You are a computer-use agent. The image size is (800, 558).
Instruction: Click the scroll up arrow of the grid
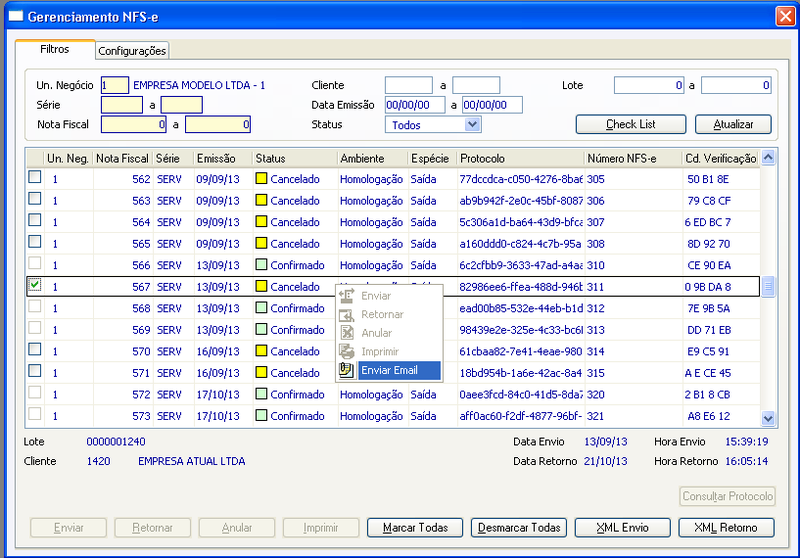[x=768, y=158]
